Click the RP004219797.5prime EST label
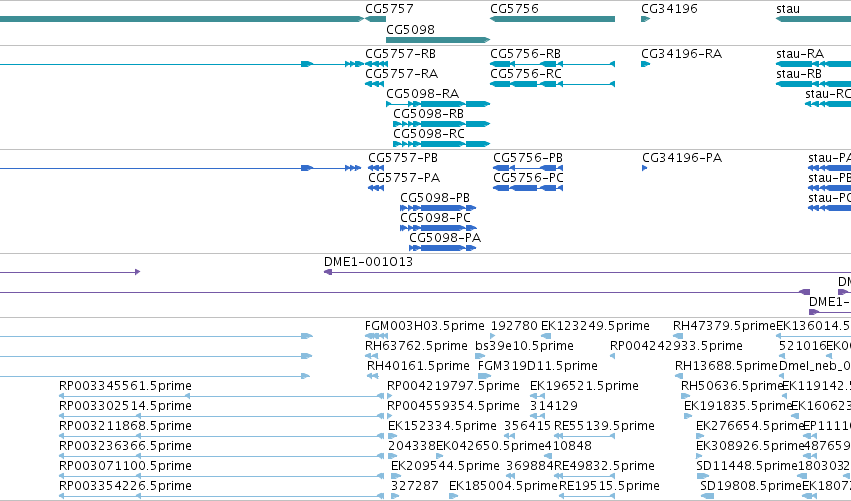This screenshot has width=851, height=501. [x=454, y=386]
